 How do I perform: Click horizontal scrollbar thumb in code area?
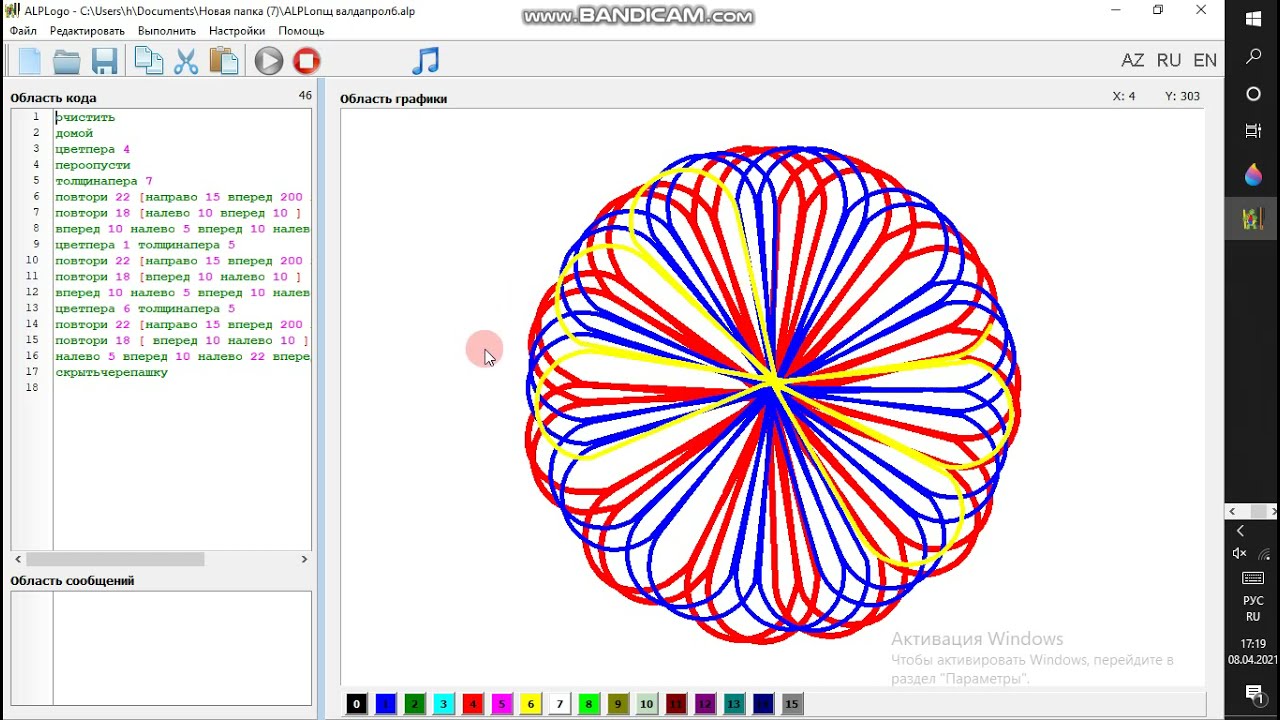pos(115,560)
